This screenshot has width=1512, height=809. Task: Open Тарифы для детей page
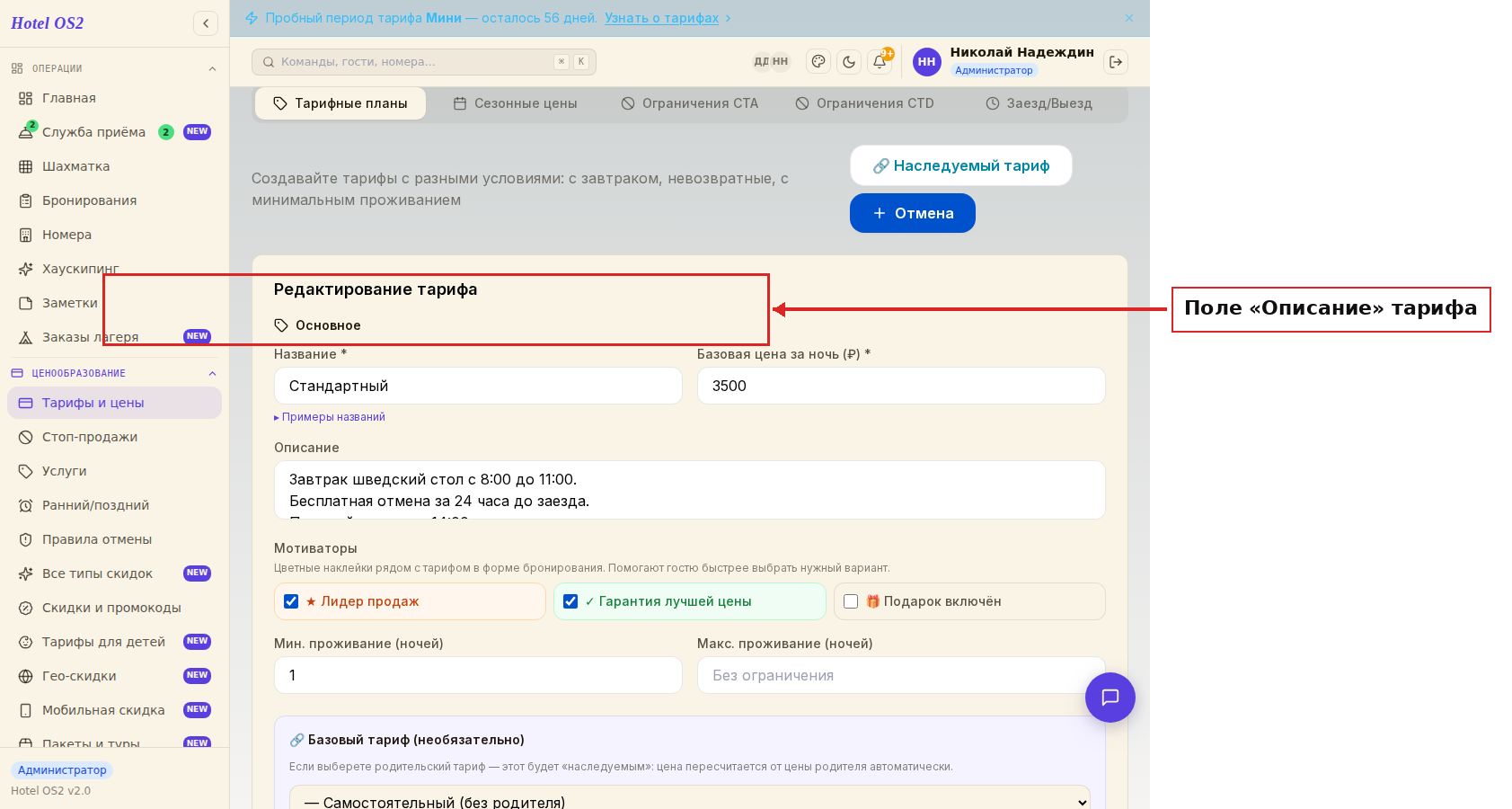click(114, 642)
